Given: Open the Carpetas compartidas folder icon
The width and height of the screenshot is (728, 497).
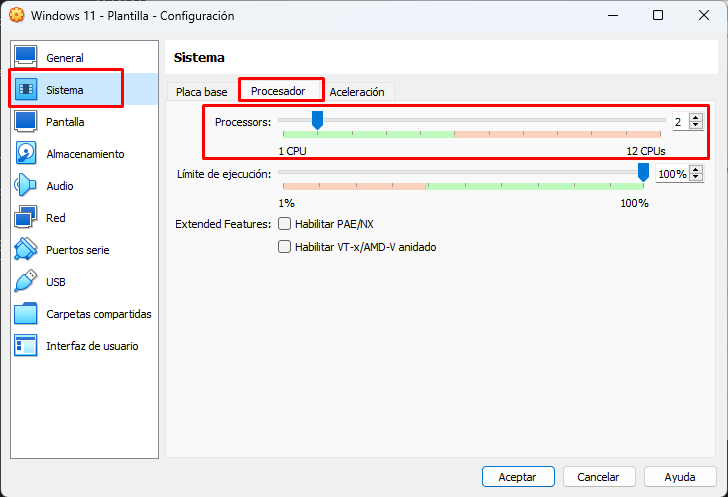Looking at the screenshot, I should (26, 314).
